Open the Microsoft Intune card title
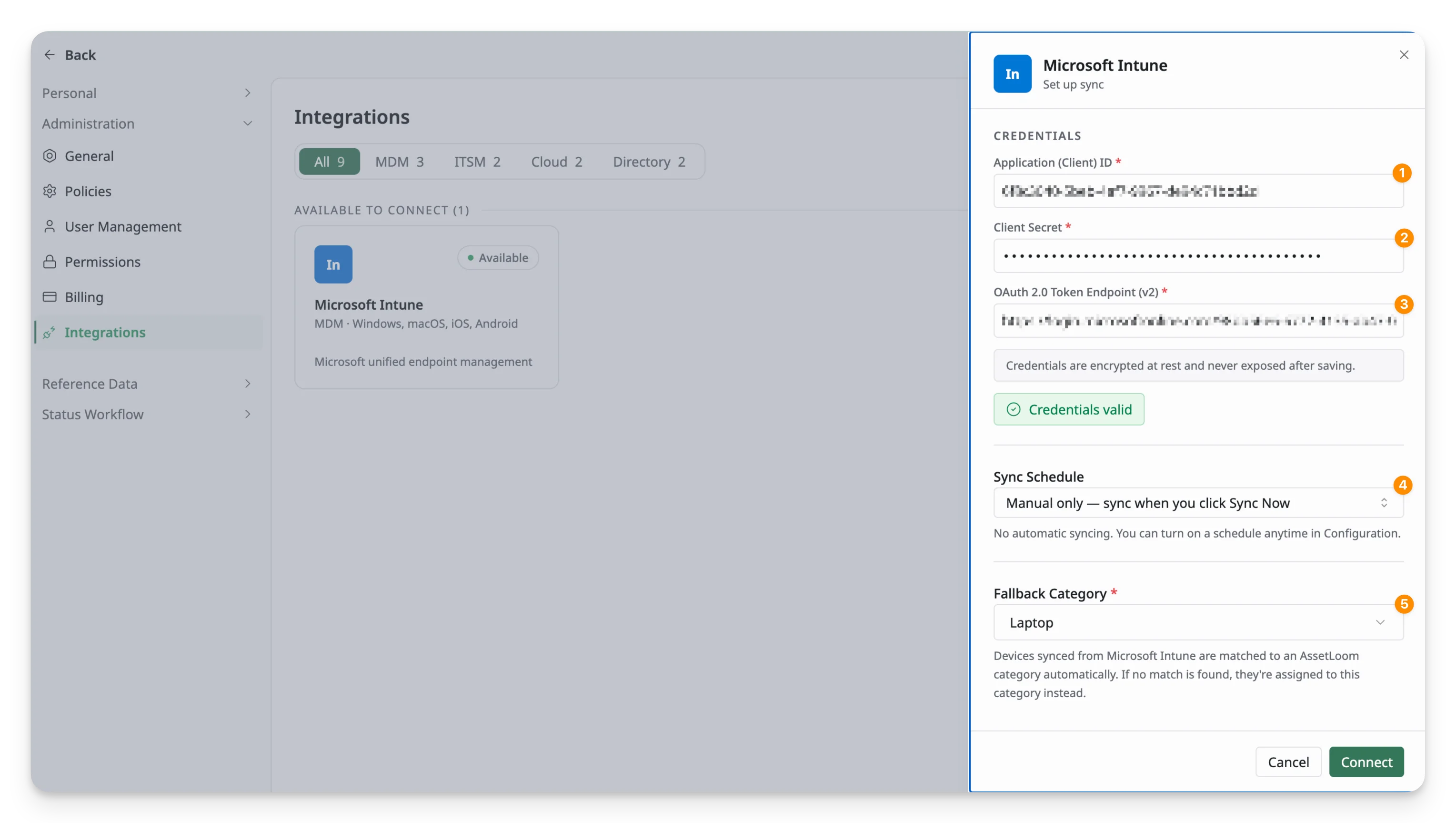The height and width of the screenshot is (823, 1456). pyautogui.click(x=369, y=305)
